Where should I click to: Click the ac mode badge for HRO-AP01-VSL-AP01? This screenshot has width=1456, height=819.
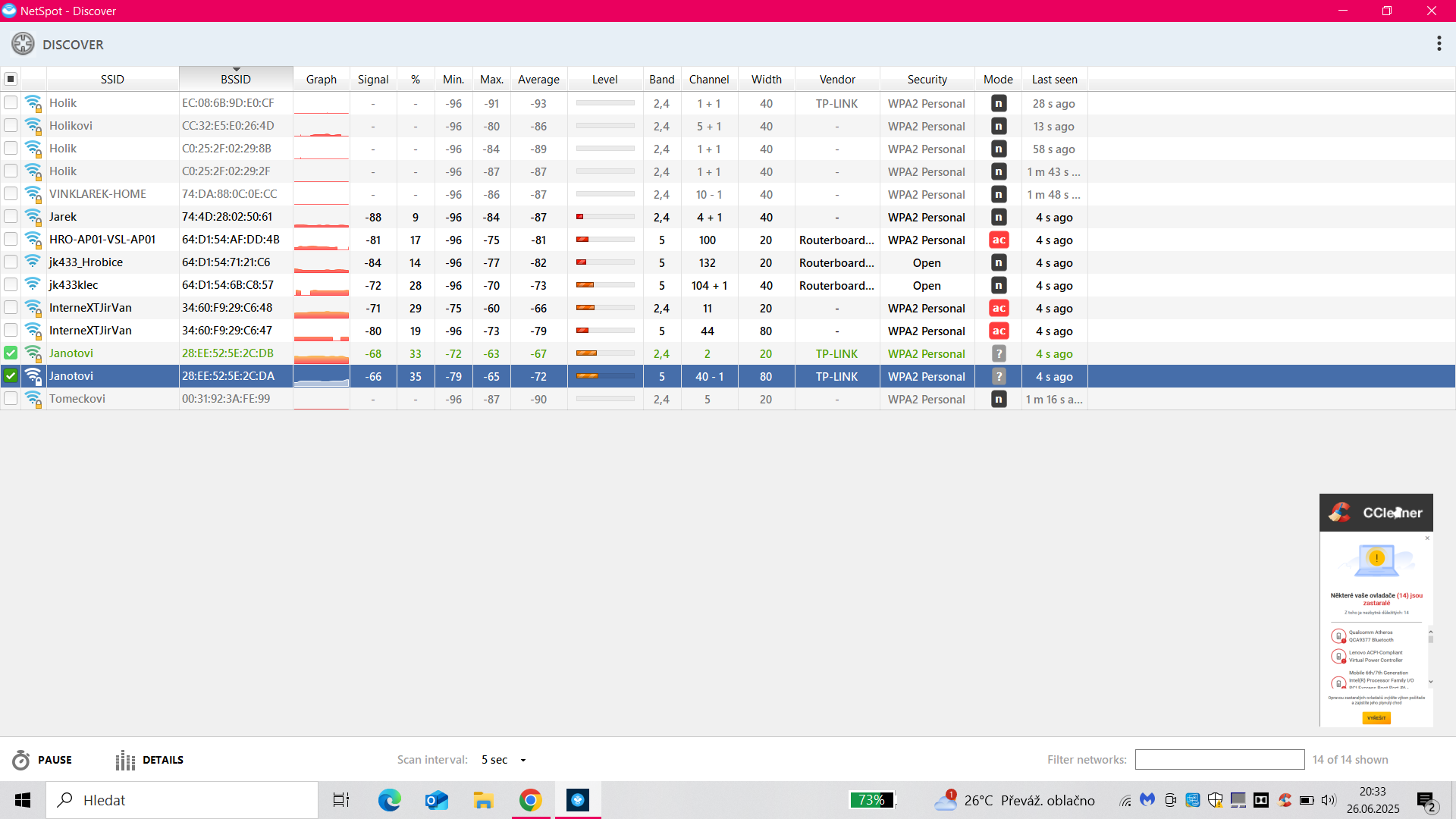(x=999, y=240)
